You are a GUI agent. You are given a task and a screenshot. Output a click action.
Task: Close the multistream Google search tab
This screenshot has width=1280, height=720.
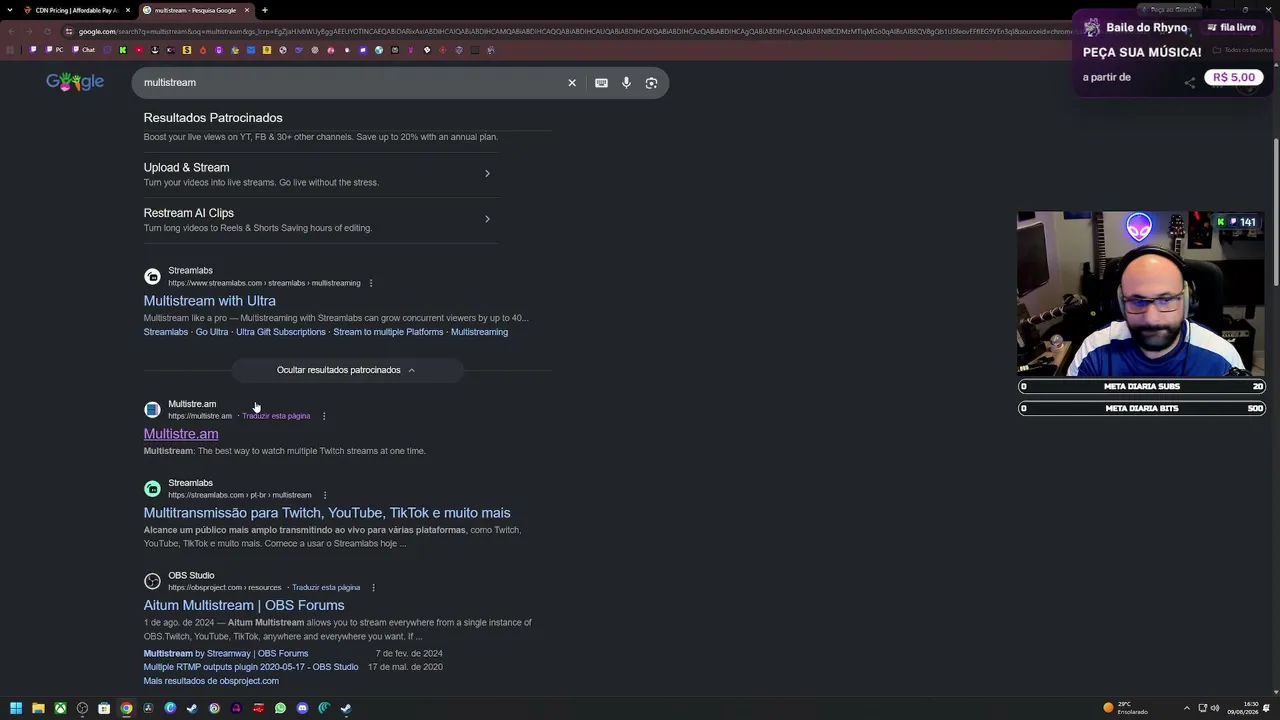247,10
